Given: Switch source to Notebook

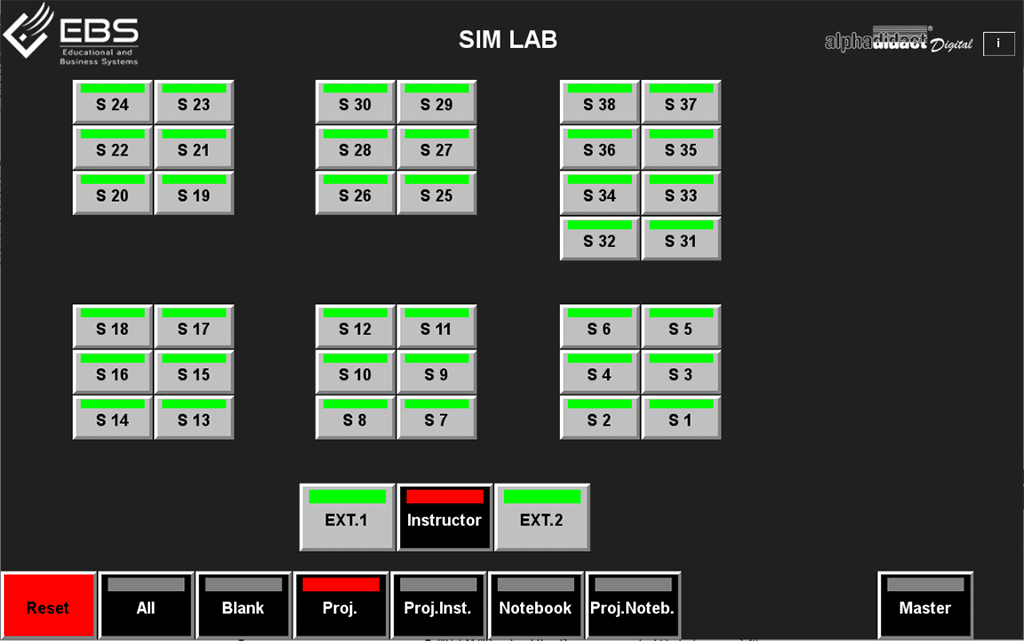Looking at the screenshot, I should [535, 607].
